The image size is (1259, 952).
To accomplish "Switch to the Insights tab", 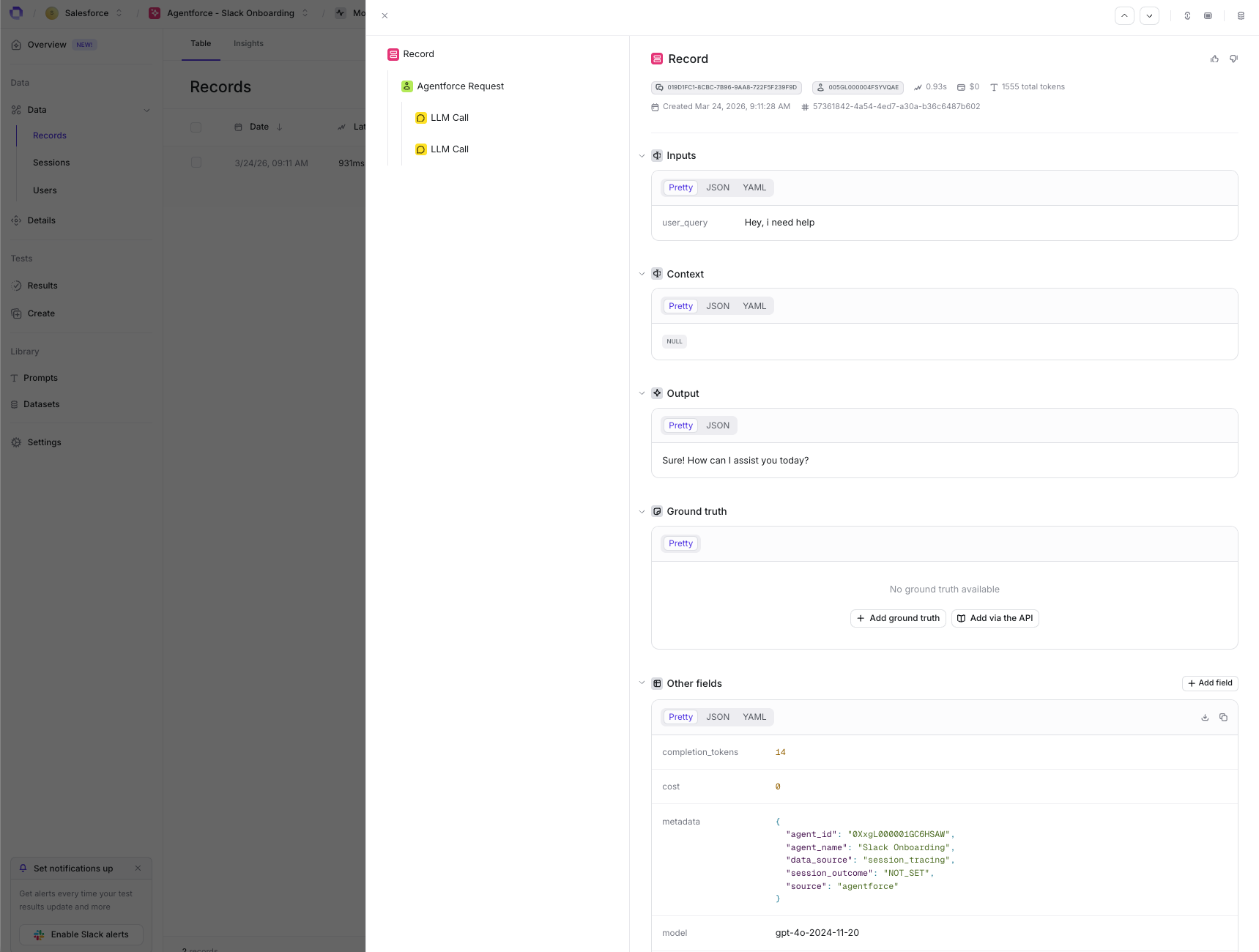I will pos(248,43).
